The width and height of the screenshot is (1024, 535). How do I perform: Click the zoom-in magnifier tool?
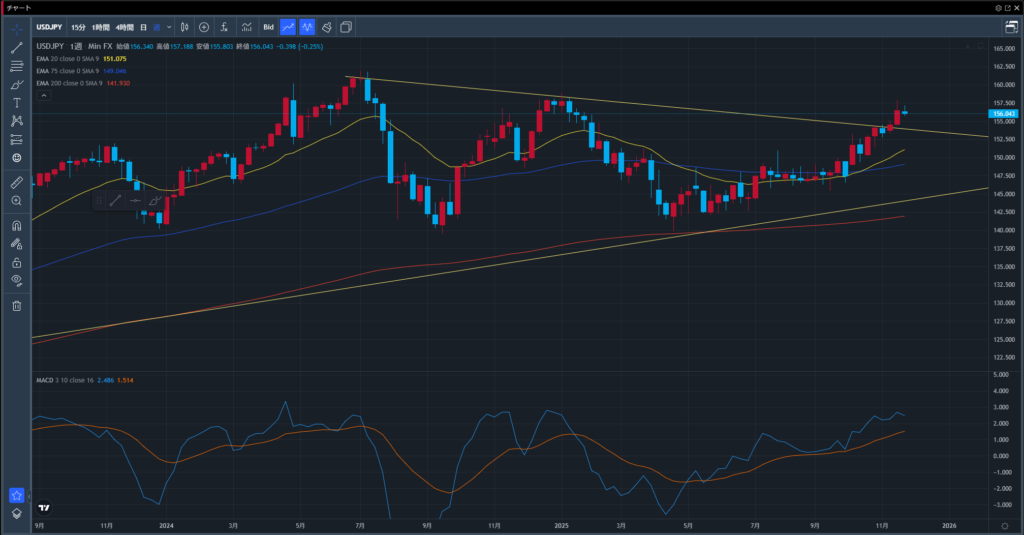[16, 201]
